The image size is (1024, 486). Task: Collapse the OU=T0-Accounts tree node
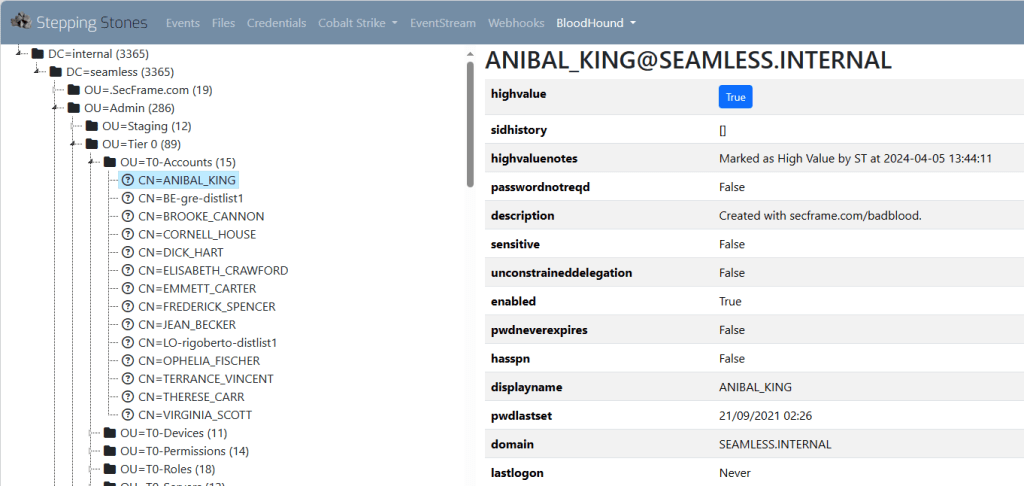click(92, 162)
